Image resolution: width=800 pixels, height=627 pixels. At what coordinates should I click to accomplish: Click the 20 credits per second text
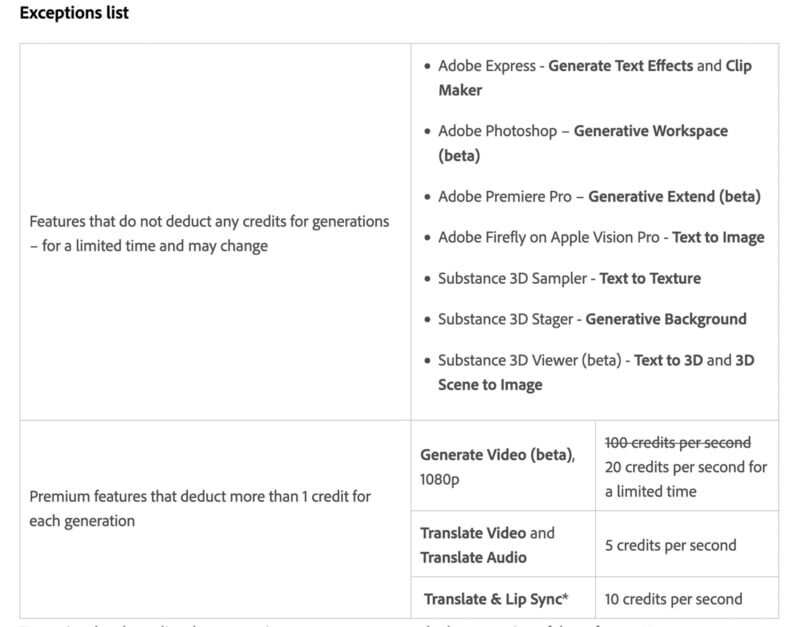[686, 467]
